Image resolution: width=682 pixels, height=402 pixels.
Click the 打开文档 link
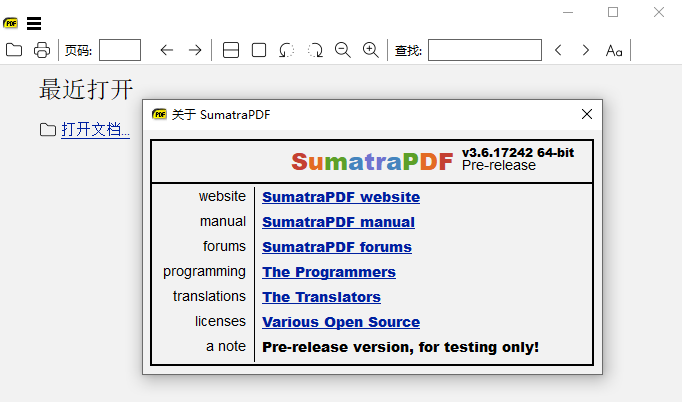(95, 130)
